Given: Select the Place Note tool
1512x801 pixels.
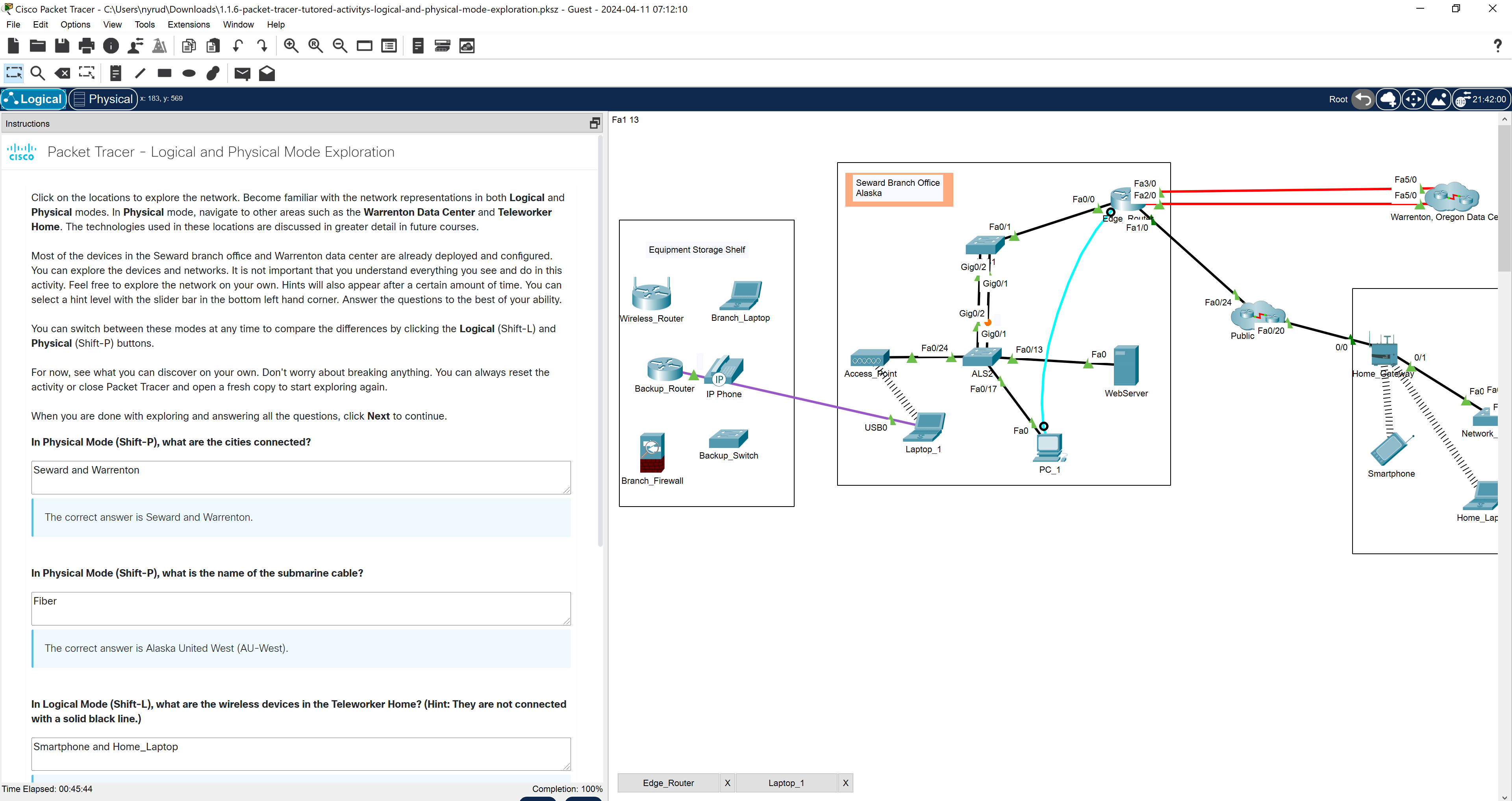Looking at the screenshot, I should [115, 73].
